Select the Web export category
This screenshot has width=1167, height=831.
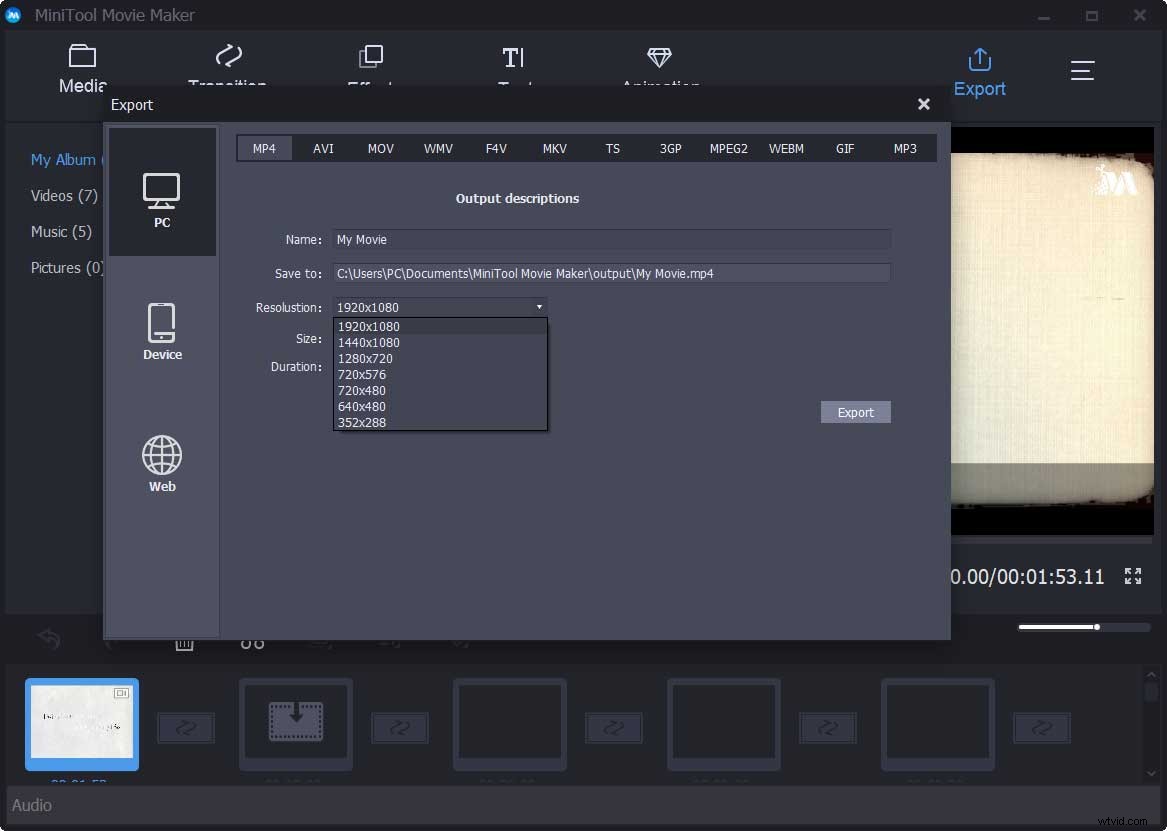pos(161,462)
